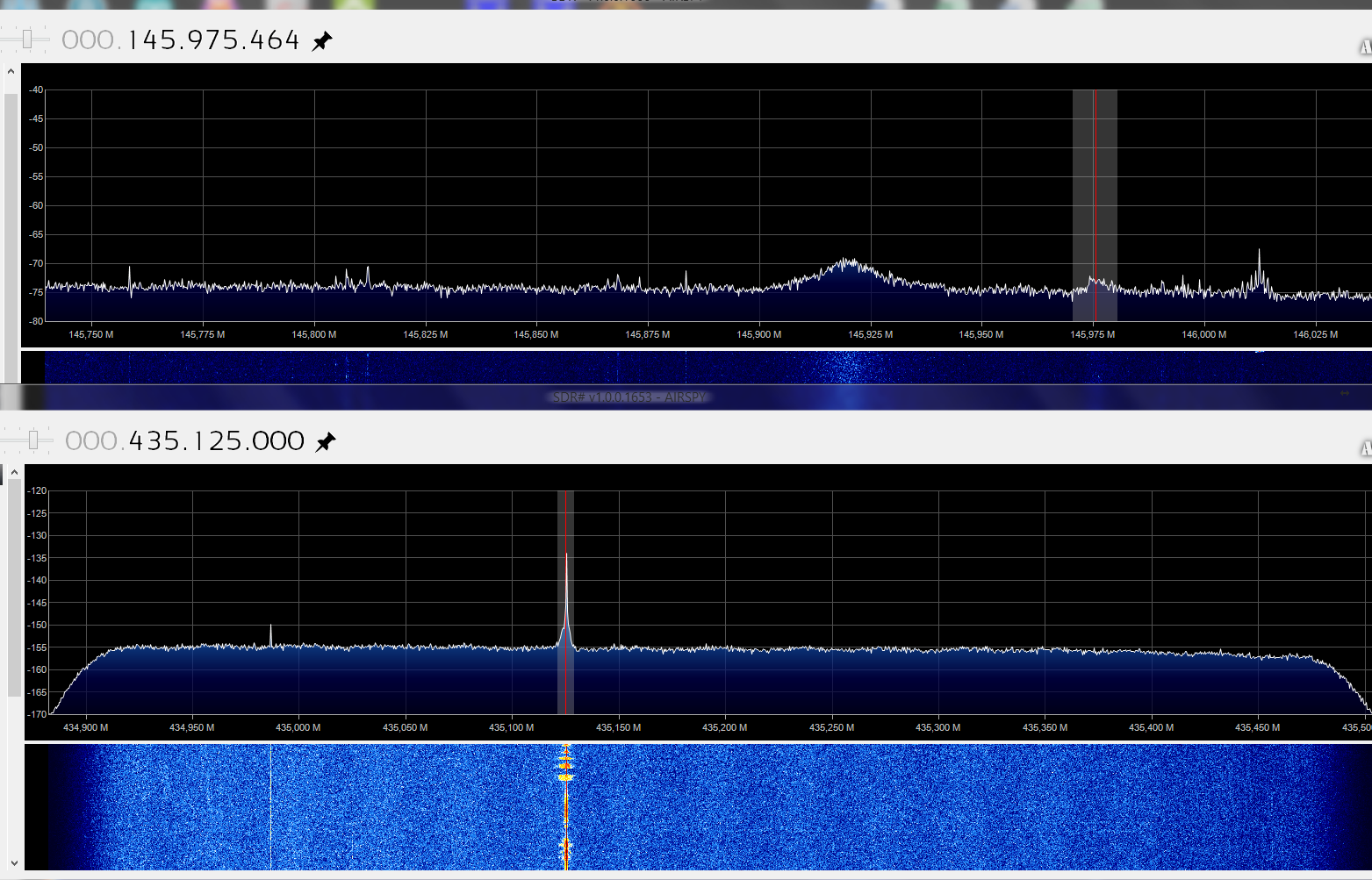Click the Airspy logo in upper window
This screenshot has height=880, width=1372.
1366,47
